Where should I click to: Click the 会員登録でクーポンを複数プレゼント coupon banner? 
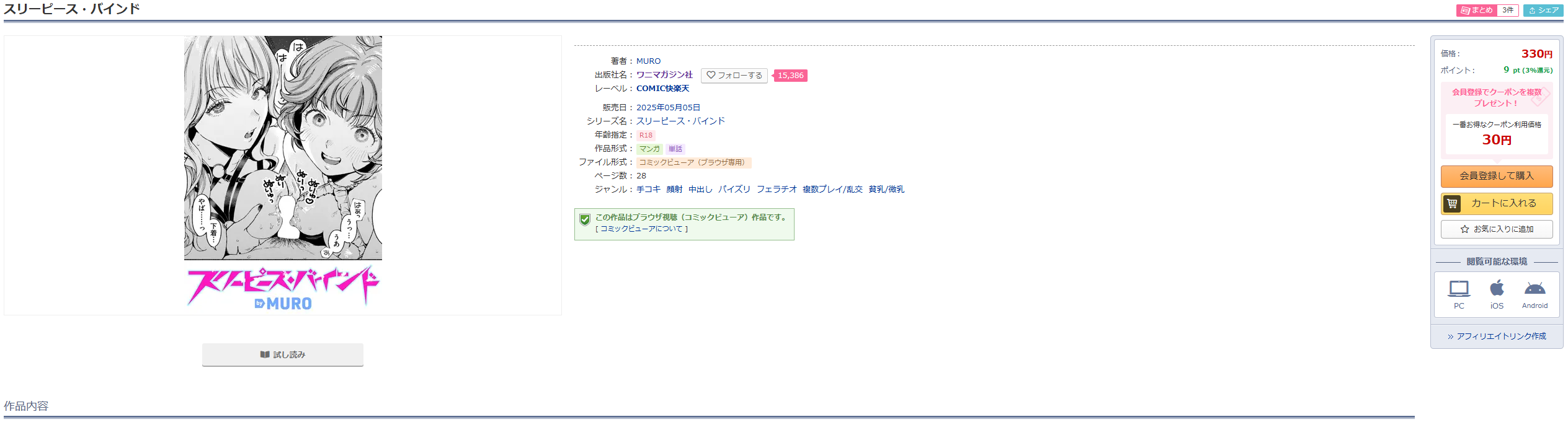tap(1497, 97)
